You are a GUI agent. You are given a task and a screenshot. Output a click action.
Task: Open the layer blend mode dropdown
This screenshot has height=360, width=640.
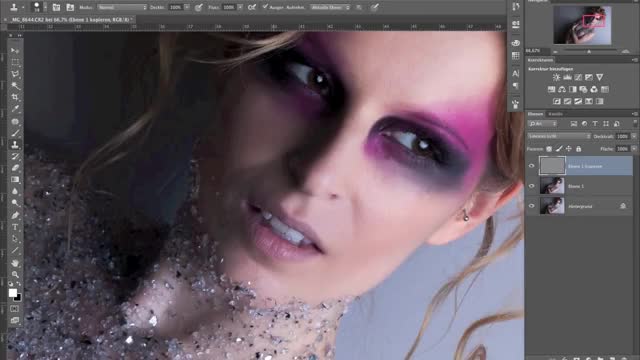point(559,136)
